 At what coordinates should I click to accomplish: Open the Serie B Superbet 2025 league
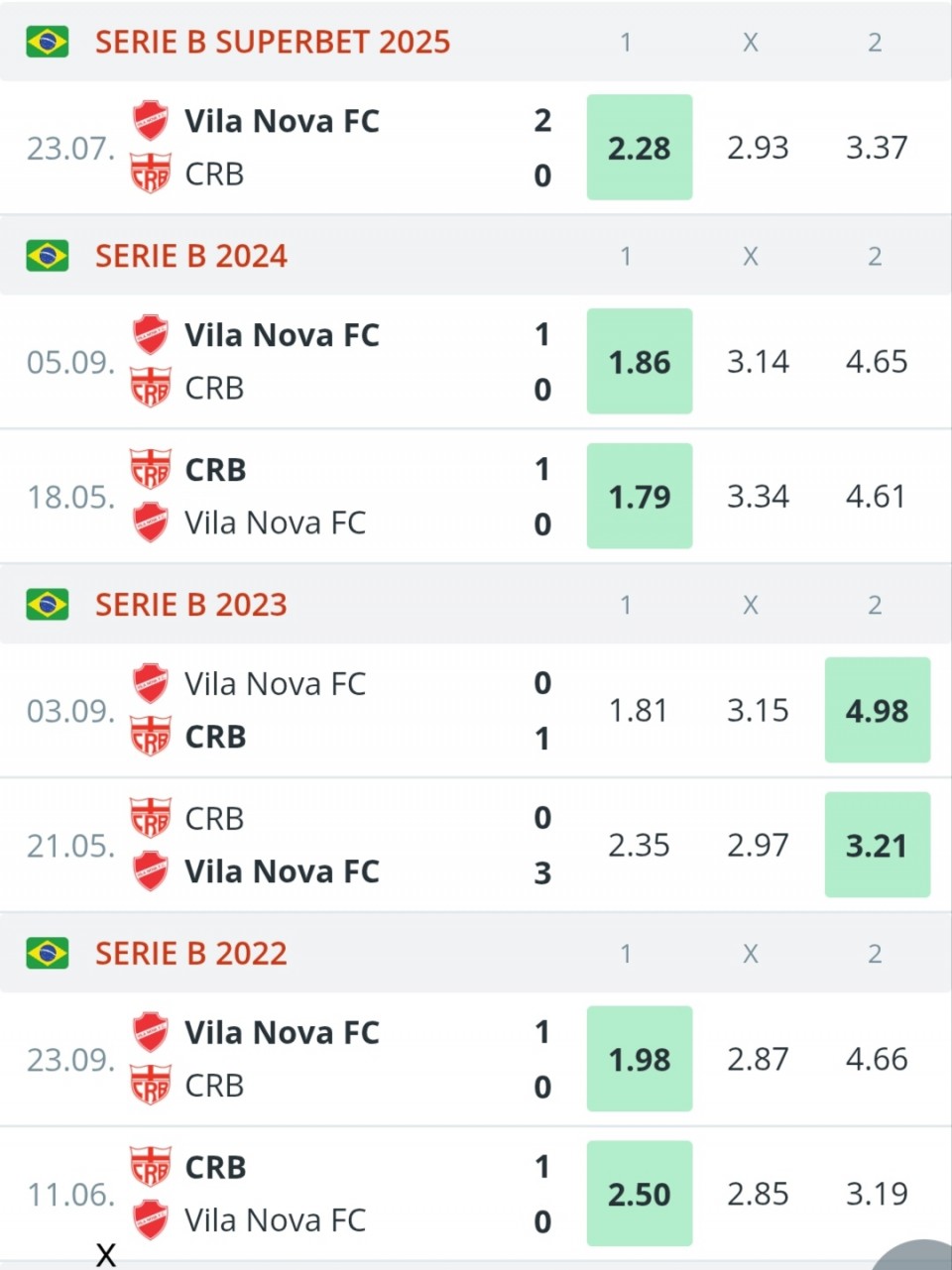pyautogui.click(x=273, y=42)
